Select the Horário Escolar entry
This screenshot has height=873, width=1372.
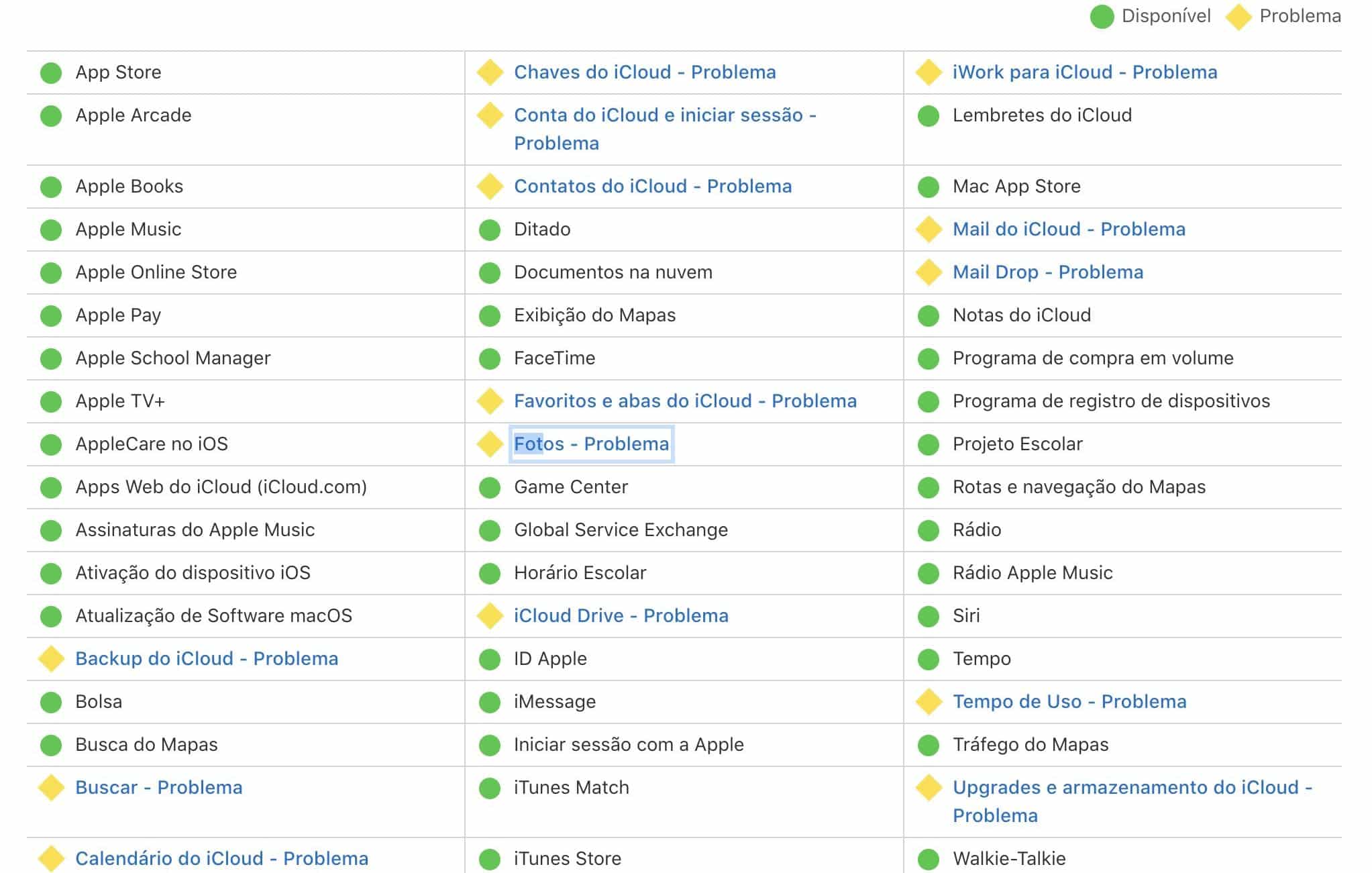(580, 573)
